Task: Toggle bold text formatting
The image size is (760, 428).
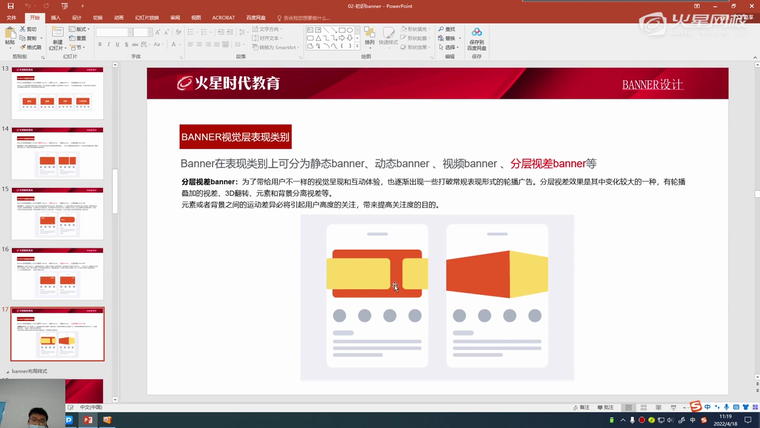Action: coord(102,45)
